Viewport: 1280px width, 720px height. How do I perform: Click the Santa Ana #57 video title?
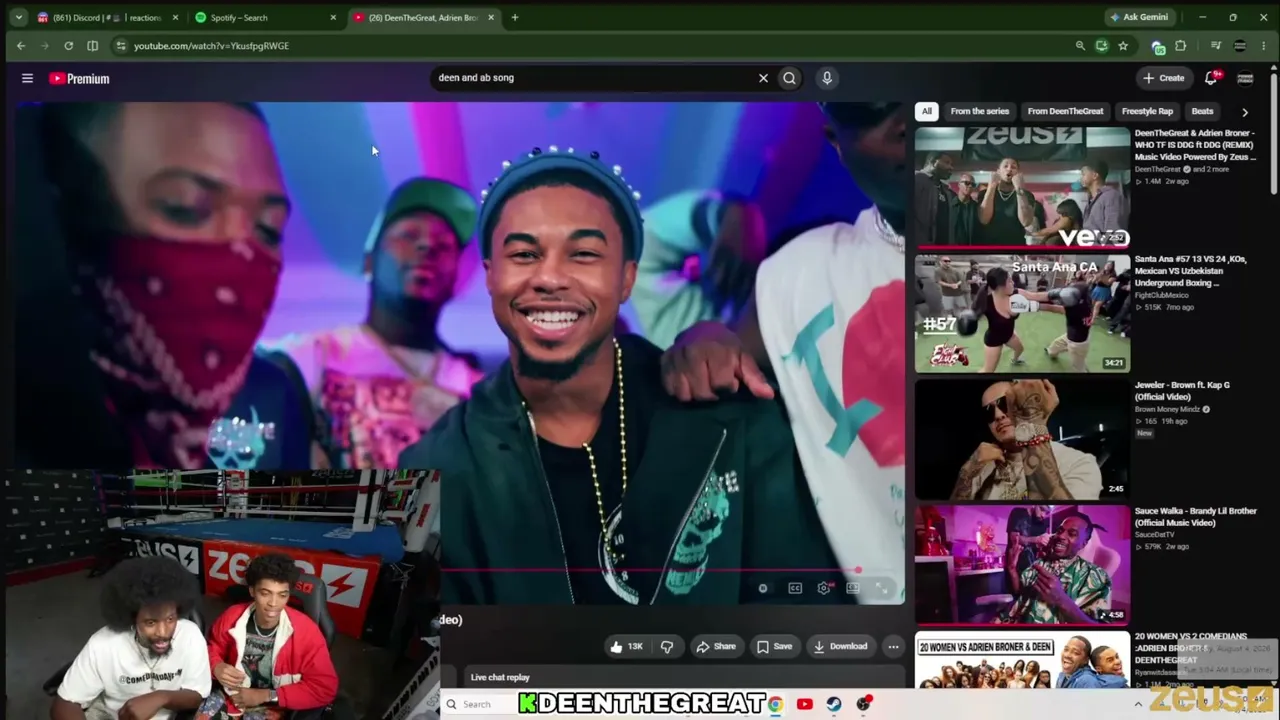tap(1191, 271)
